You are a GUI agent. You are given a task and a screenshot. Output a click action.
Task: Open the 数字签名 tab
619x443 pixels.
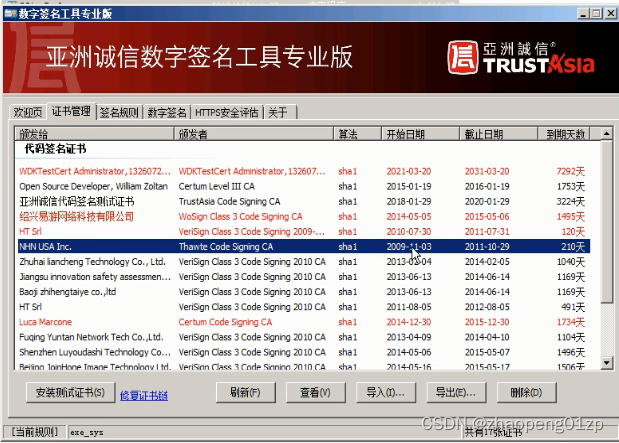click(x=167, y=112)
